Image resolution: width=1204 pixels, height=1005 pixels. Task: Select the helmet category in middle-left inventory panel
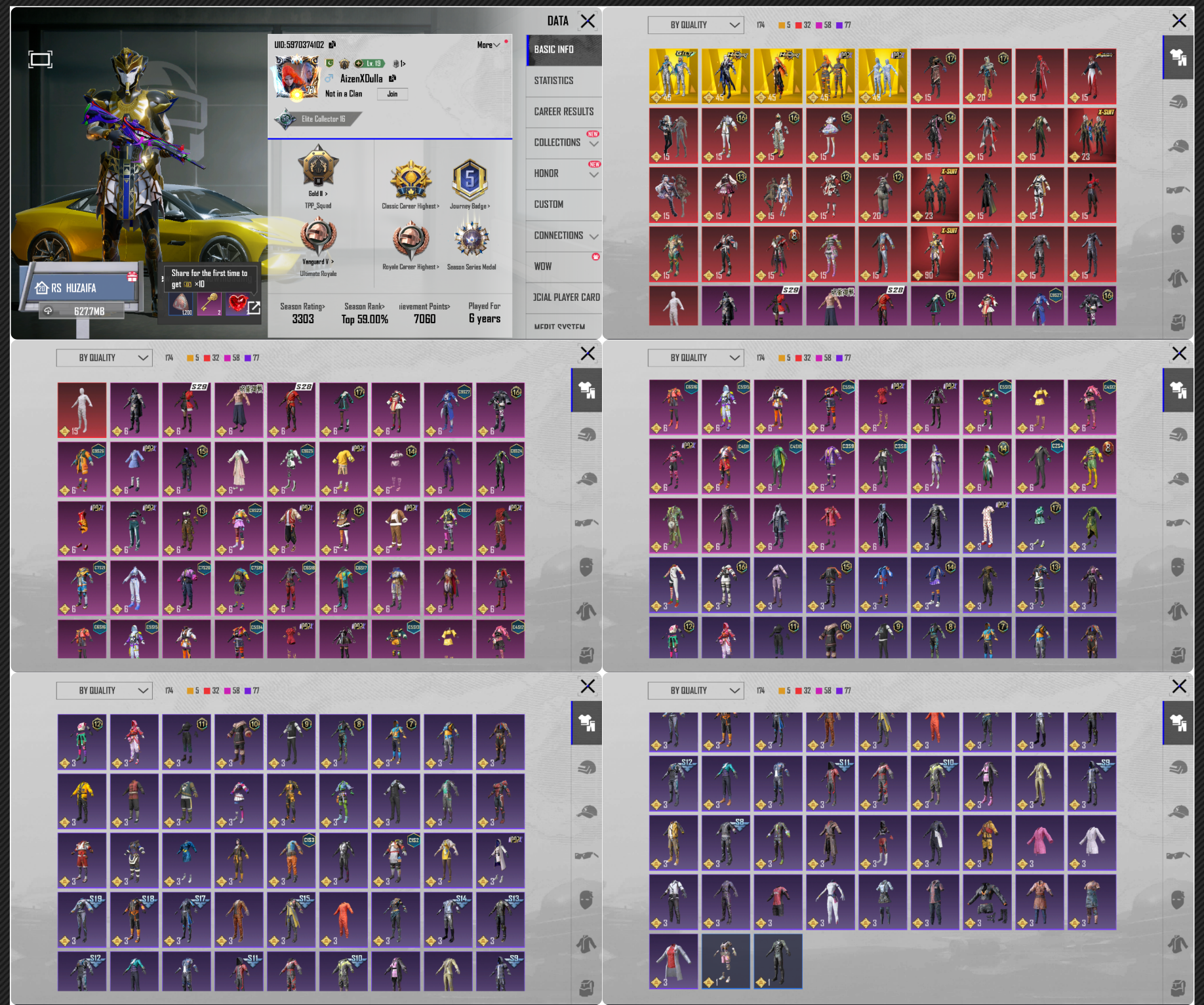[586, 435]
